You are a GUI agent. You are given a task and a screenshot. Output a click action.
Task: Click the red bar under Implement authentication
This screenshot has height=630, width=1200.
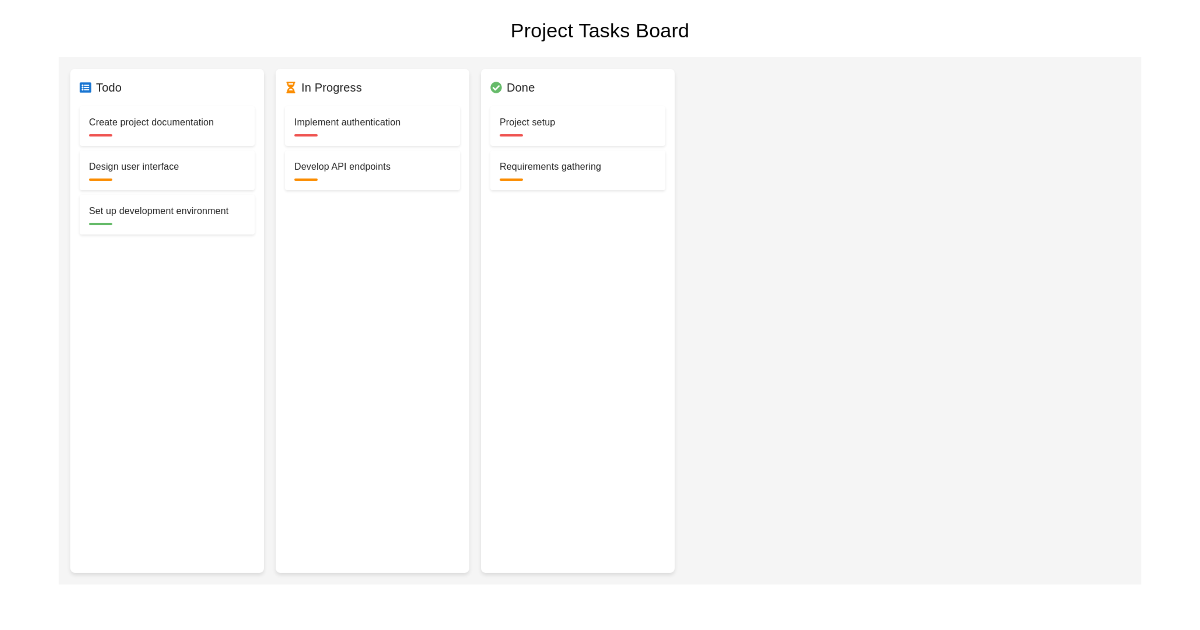click(305, 134)
